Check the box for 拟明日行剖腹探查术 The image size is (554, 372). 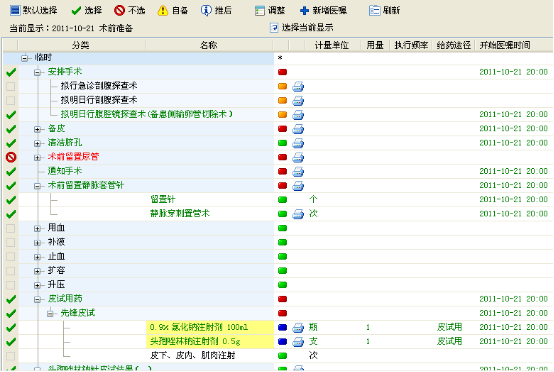click(11, 100)
